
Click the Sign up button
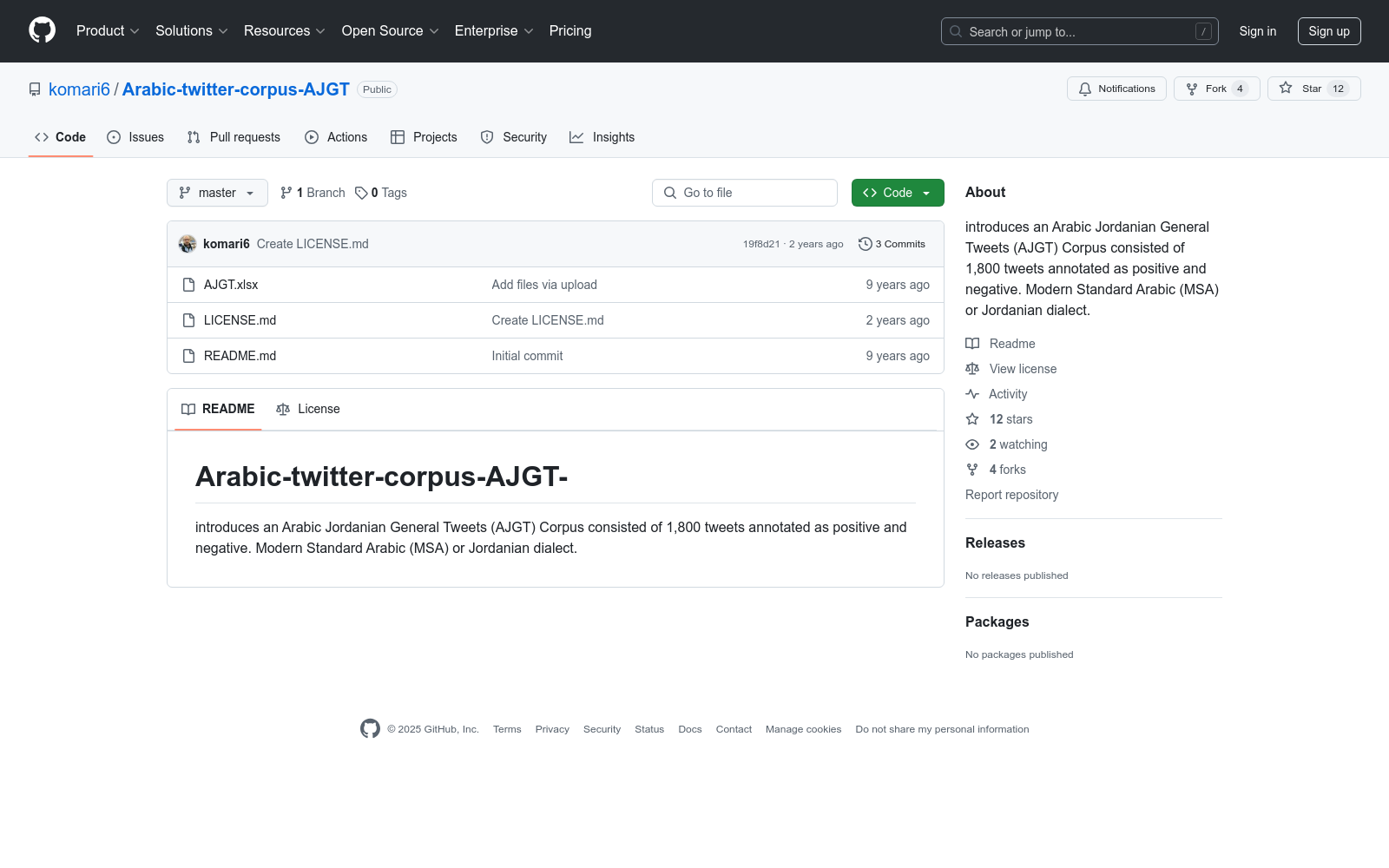1329,31
